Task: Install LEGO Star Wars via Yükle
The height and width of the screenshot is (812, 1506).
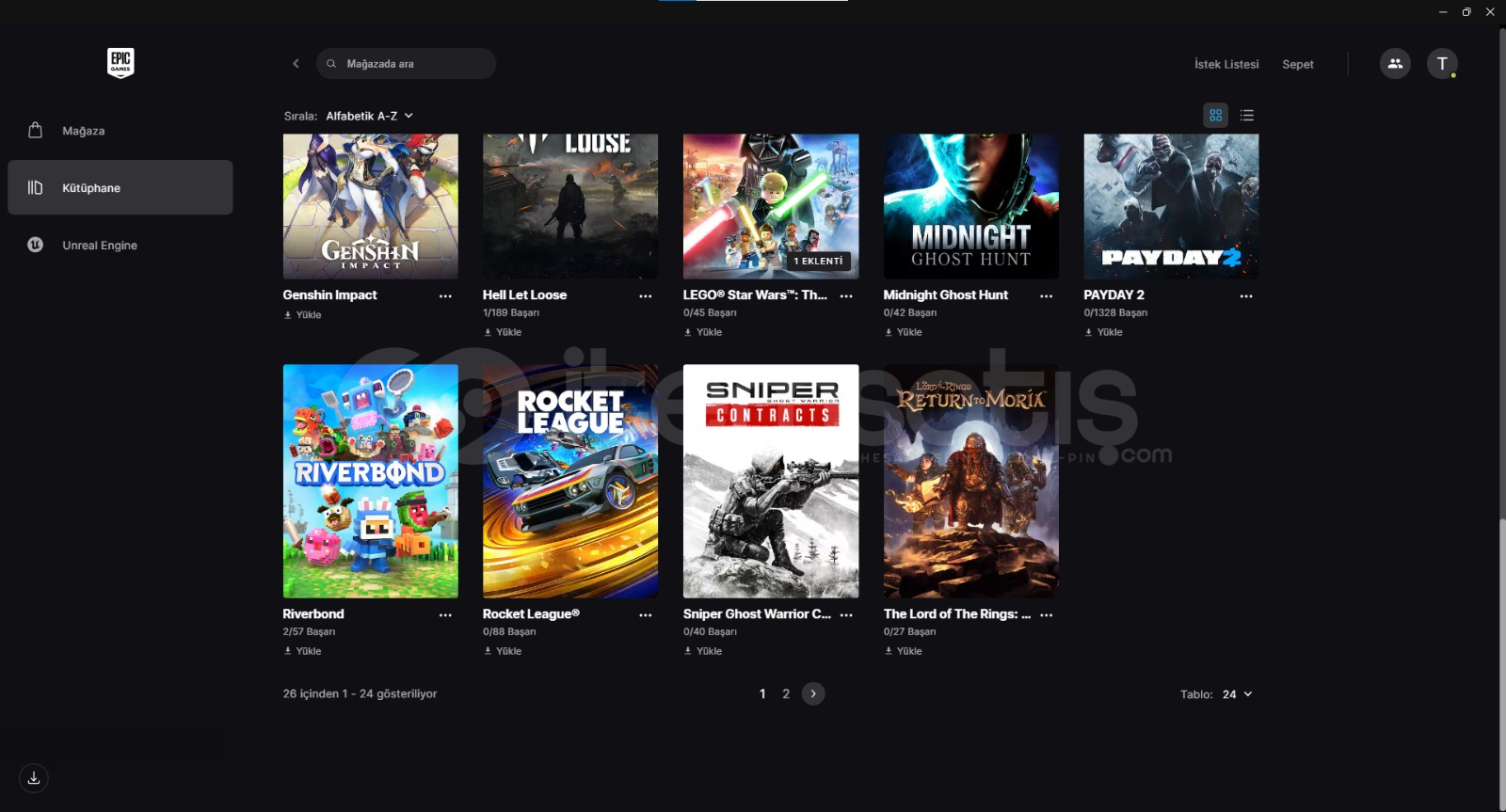Action: pyautogui.click(x=703, y=332)
